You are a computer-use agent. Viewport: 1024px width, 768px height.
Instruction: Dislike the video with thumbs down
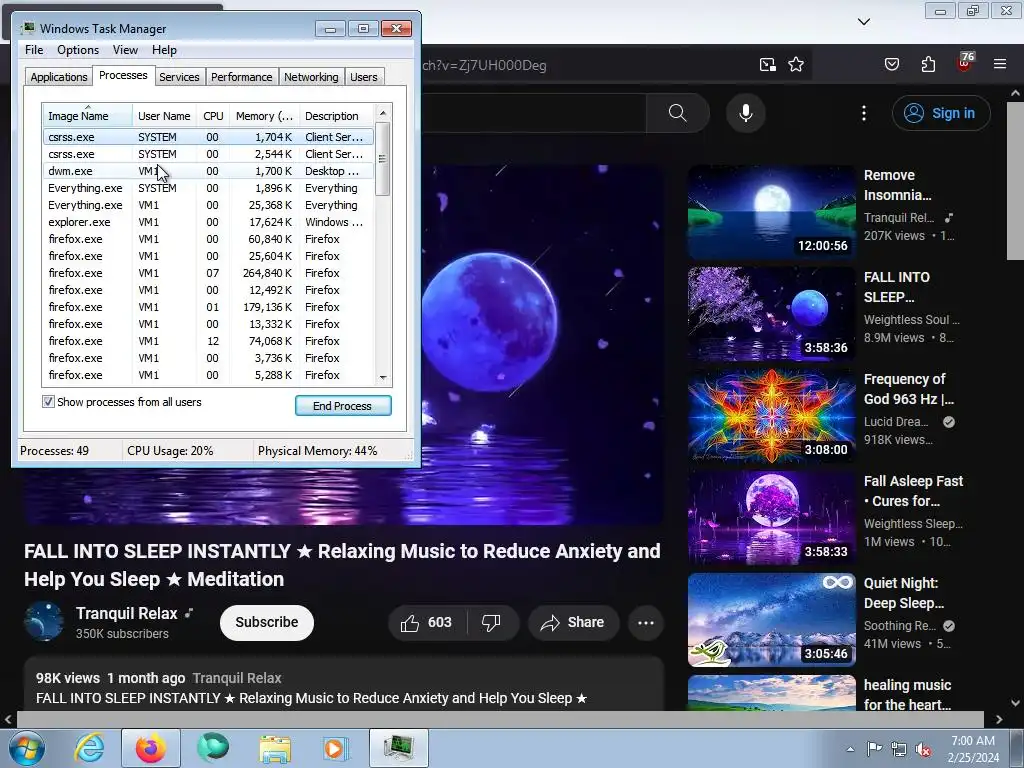pos(491,622)
